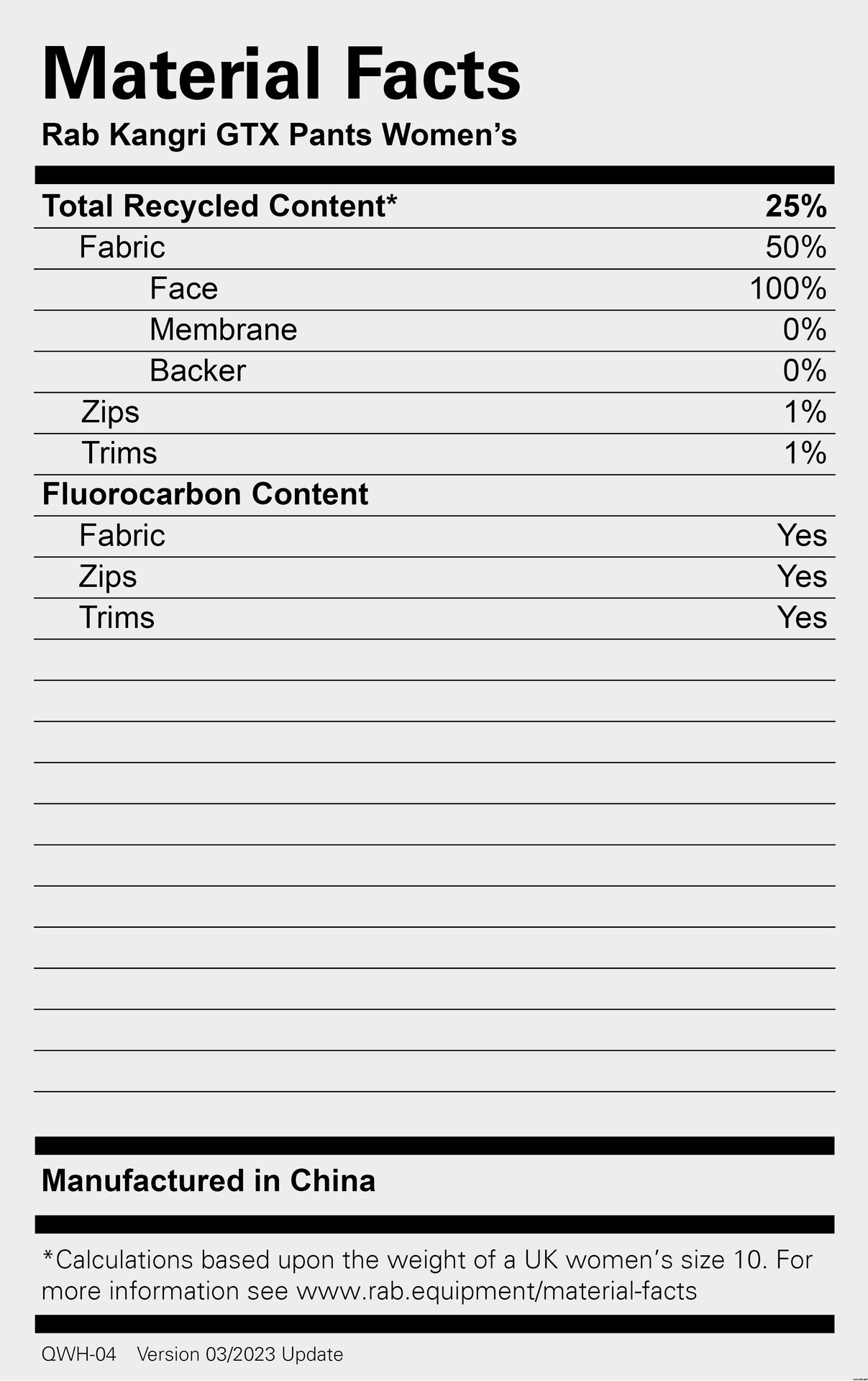Click the Manufactured in China text
The image size is (868, 1381).
click(x=209, y=1181)
